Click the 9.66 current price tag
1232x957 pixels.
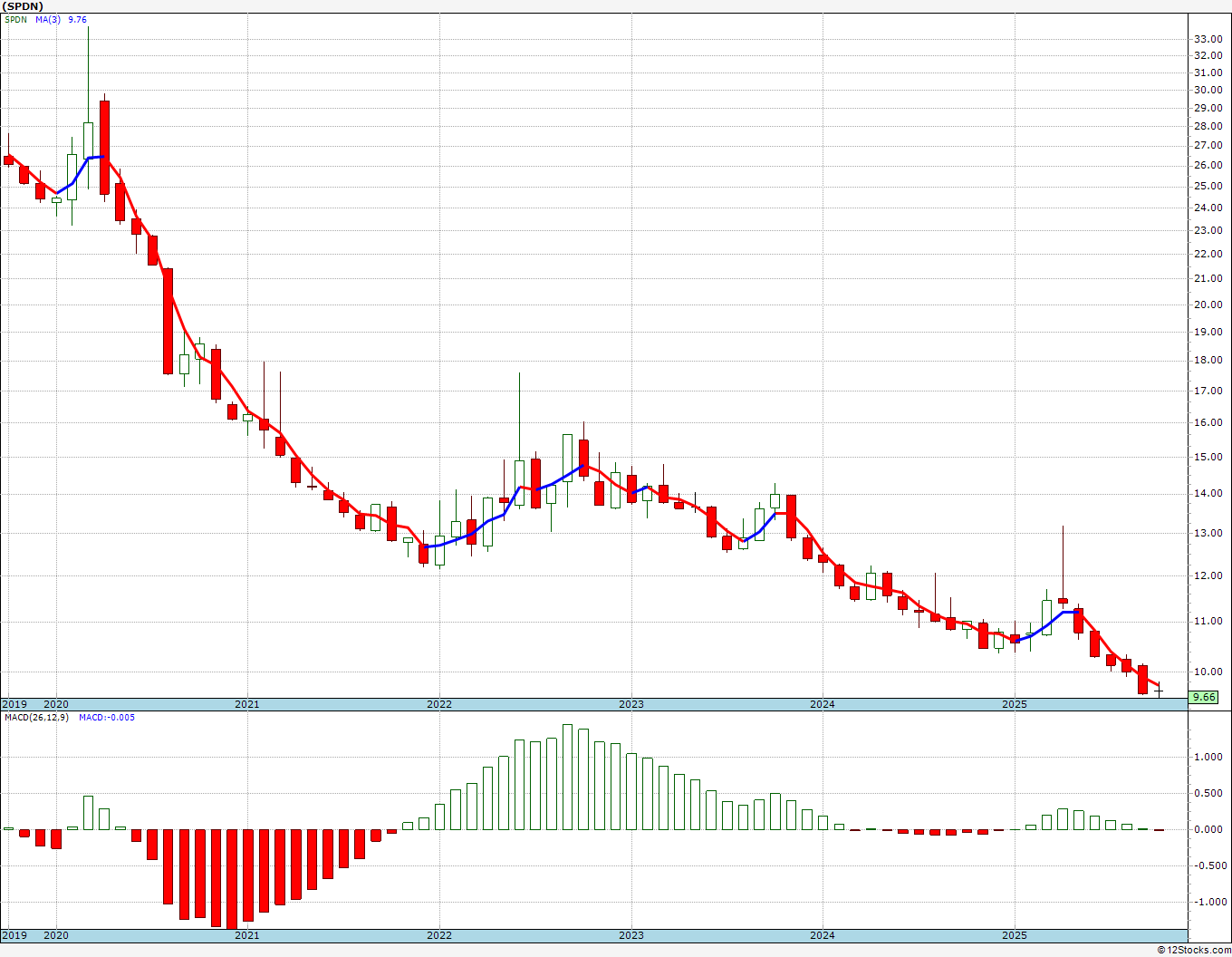click(1204, 697)
